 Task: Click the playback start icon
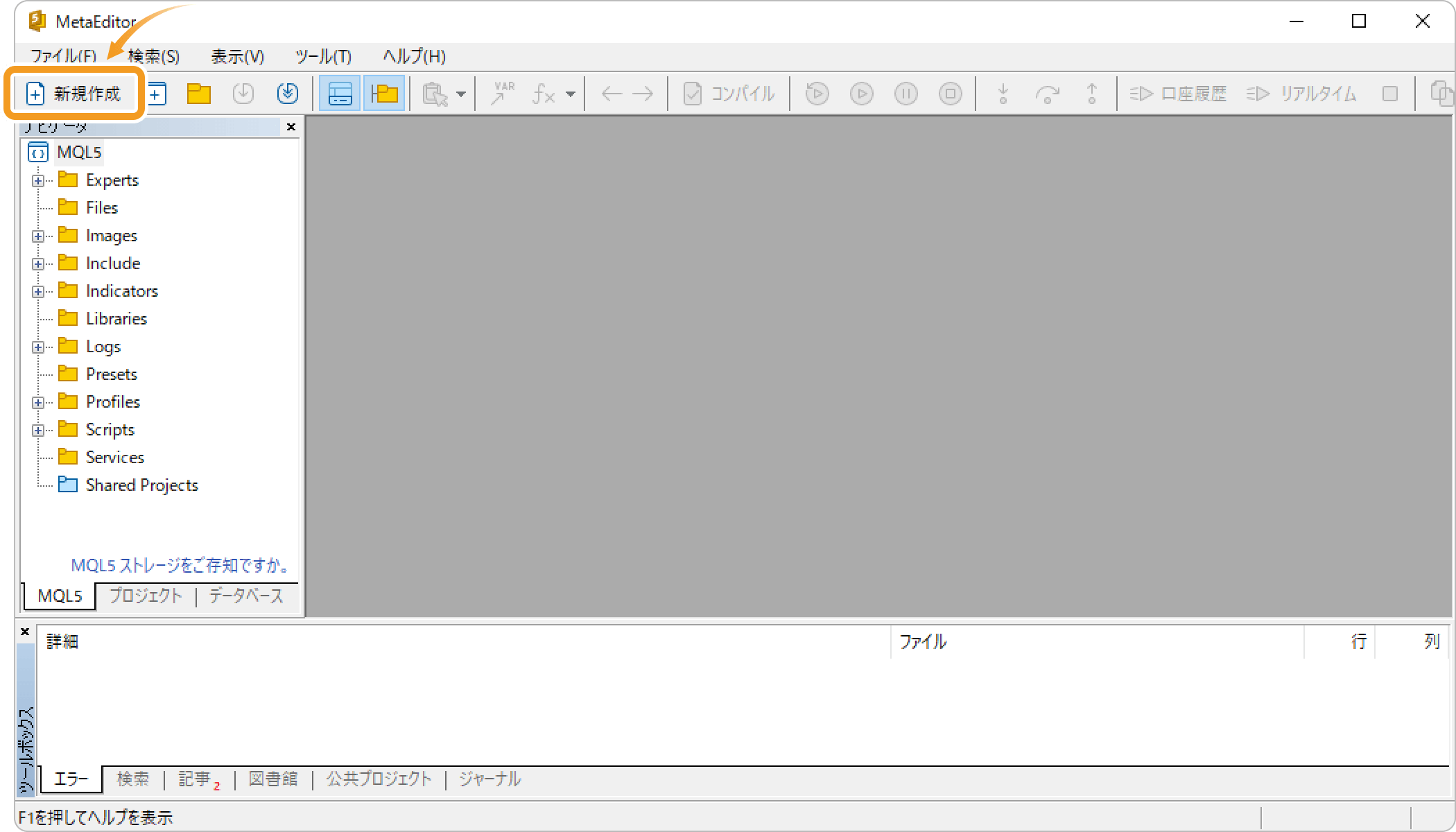pos(862,93)
